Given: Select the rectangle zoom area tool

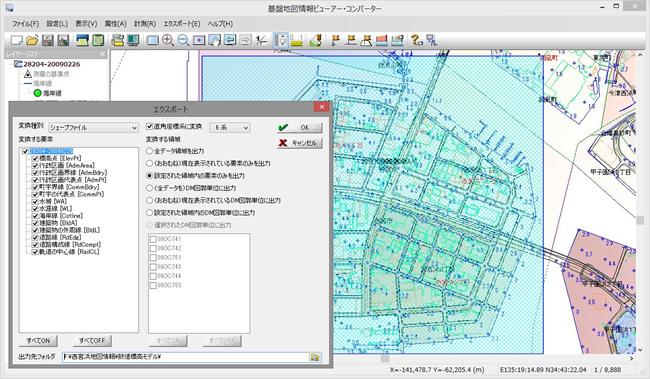Looking at the screenshot, I should click(153, 40).
